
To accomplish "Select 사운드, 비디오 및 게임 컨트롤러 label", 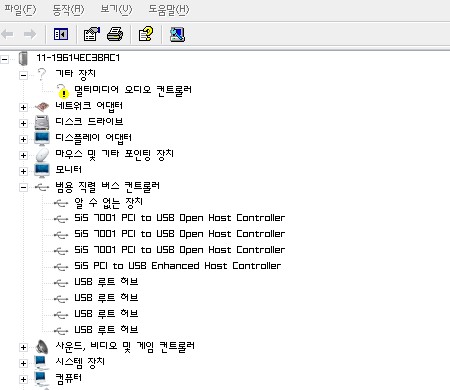I will click(125, 346).
